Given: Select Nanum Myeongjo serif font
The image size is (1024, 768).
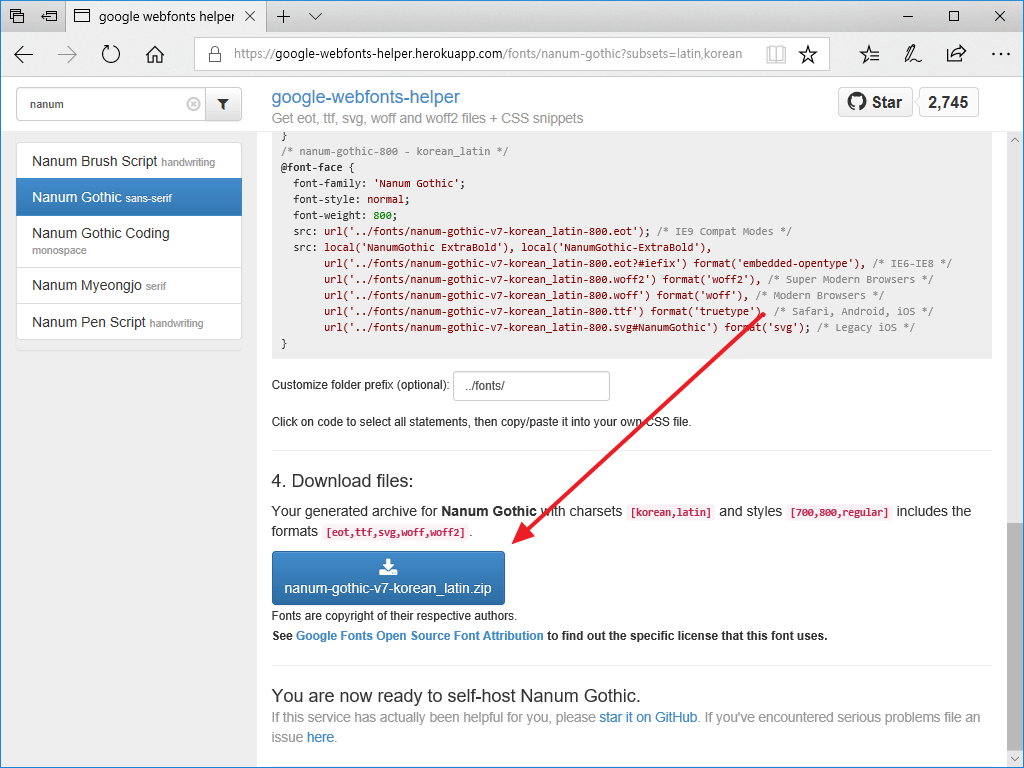Looking at the screenshot, I should (129, 285).
